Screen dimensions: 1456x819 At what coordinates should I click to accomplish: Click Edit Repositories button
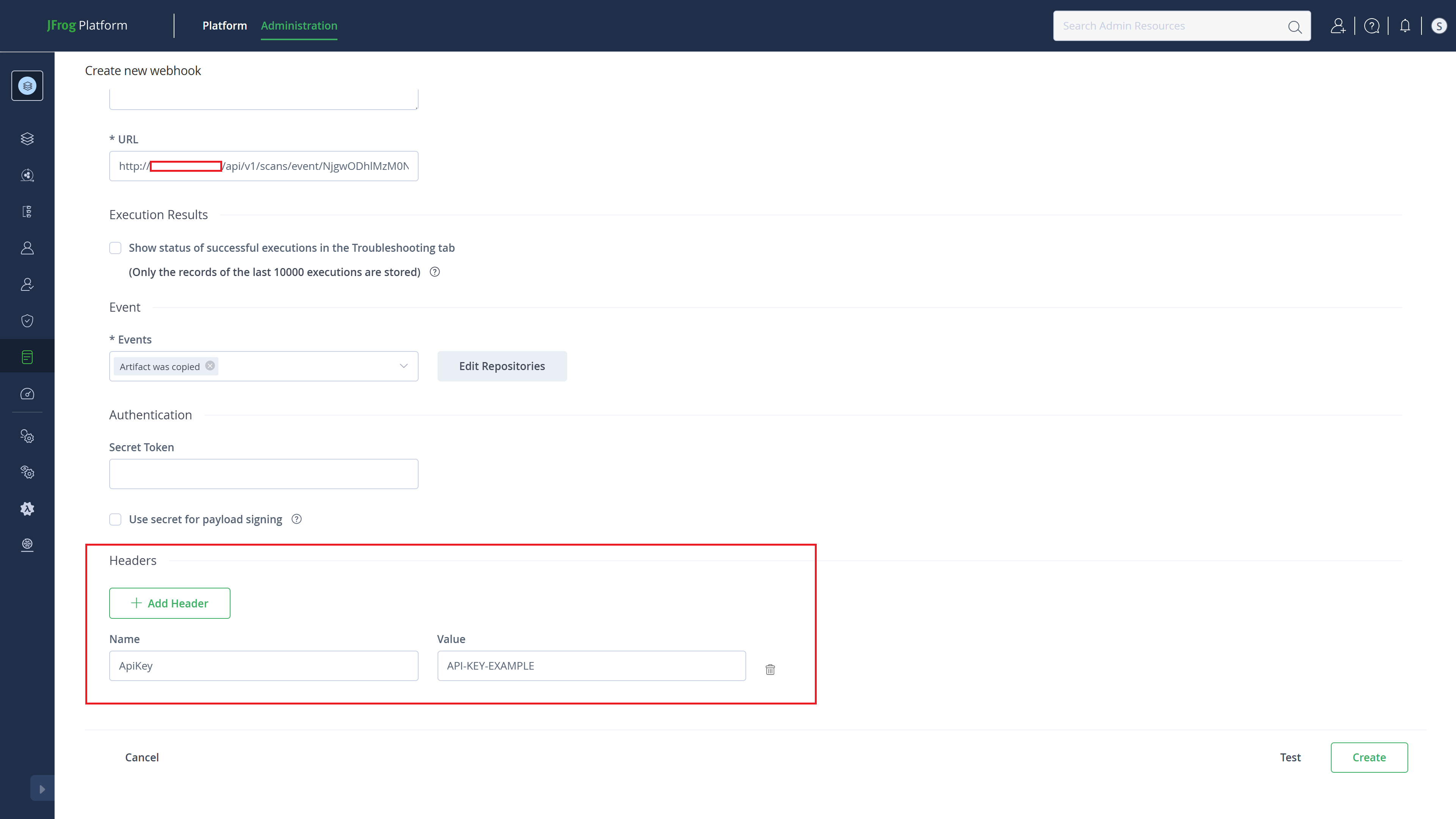502,366
